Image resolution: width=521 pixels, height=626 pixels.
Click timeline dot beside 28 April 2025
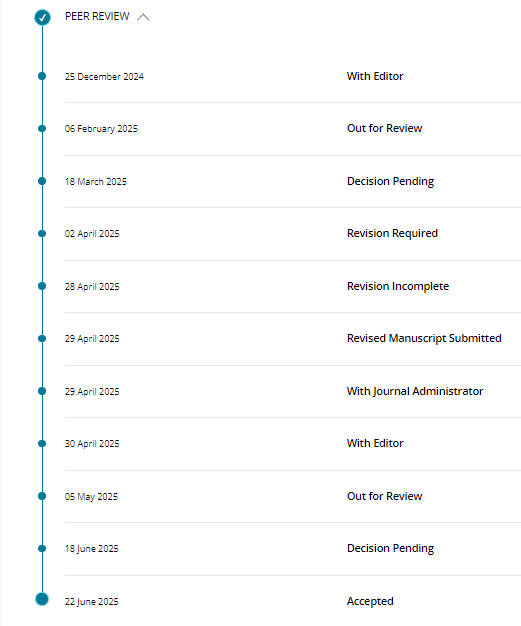click(42, 286)
